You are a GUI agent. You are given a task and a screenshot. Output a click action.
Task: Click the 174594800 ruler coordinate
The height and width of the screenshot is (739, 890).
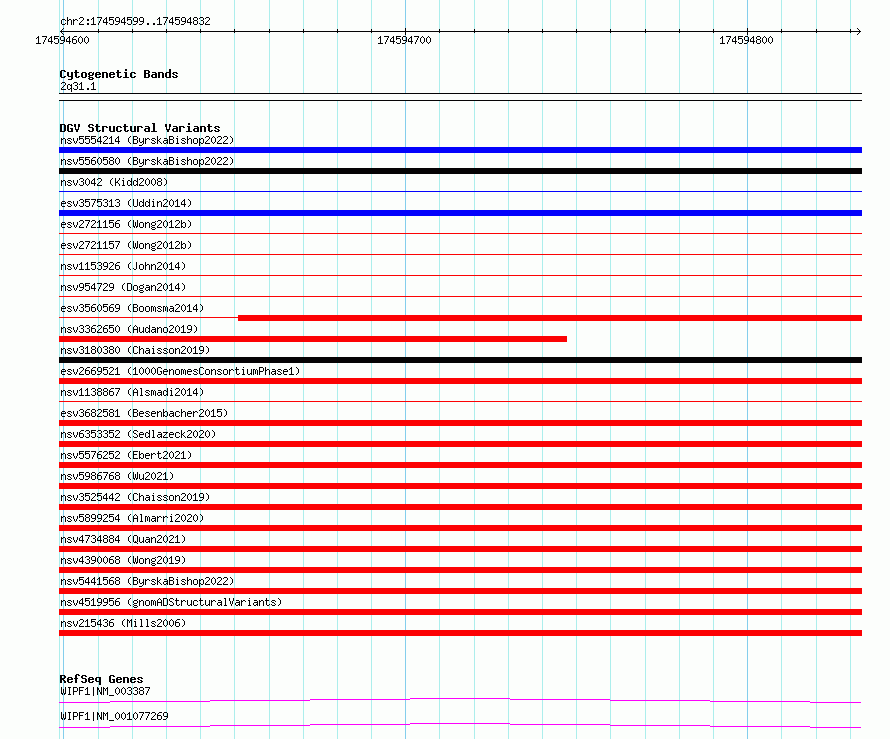[x=746, y=40]
